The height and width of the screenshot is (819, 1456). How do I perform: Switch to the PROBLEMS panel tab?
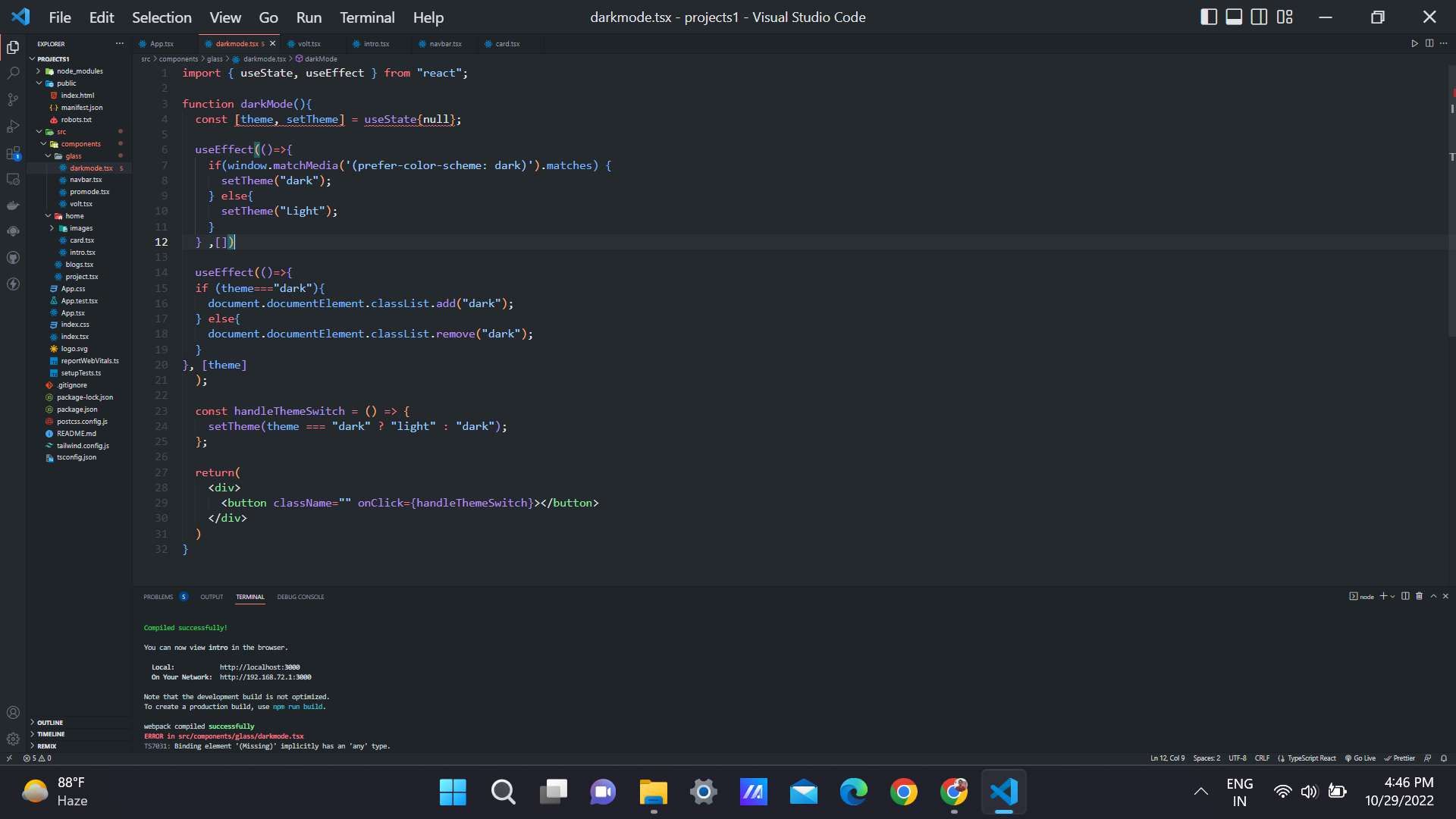(158, 597)
